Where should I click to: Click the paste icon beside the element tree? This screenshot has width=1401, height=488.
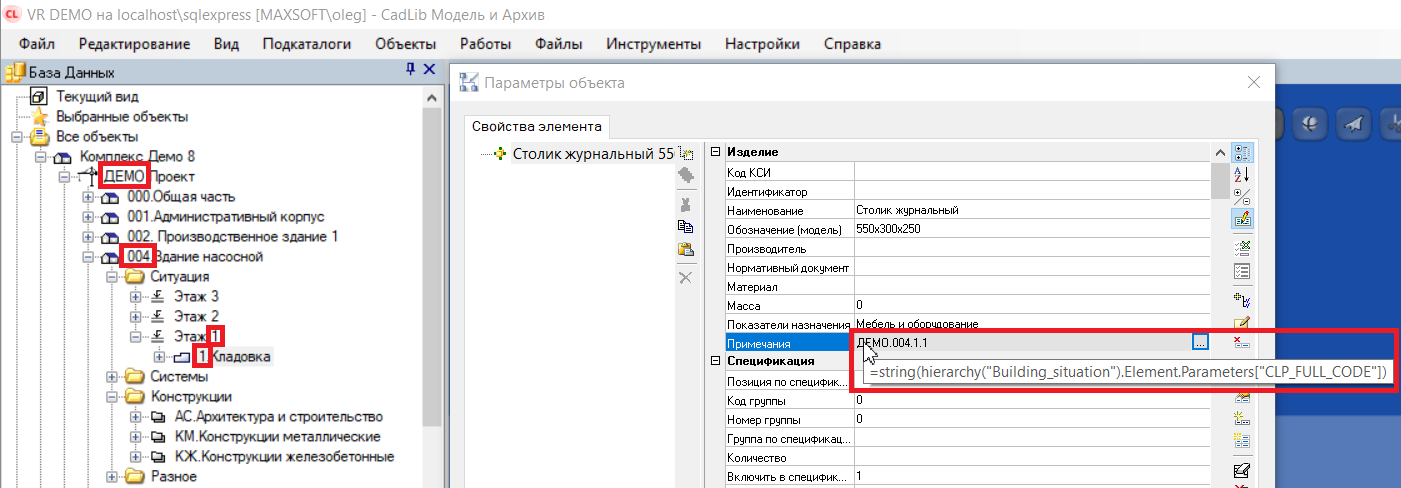[685, 249]
